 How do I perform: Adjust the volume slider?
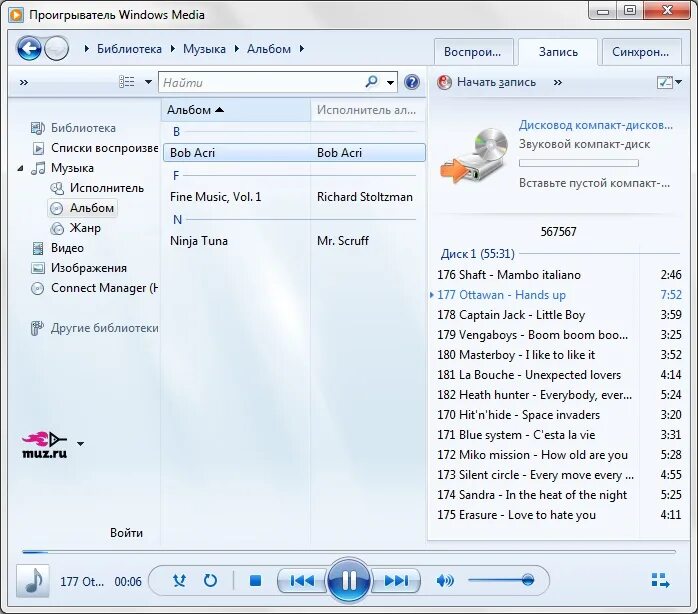tap(501, 580)
